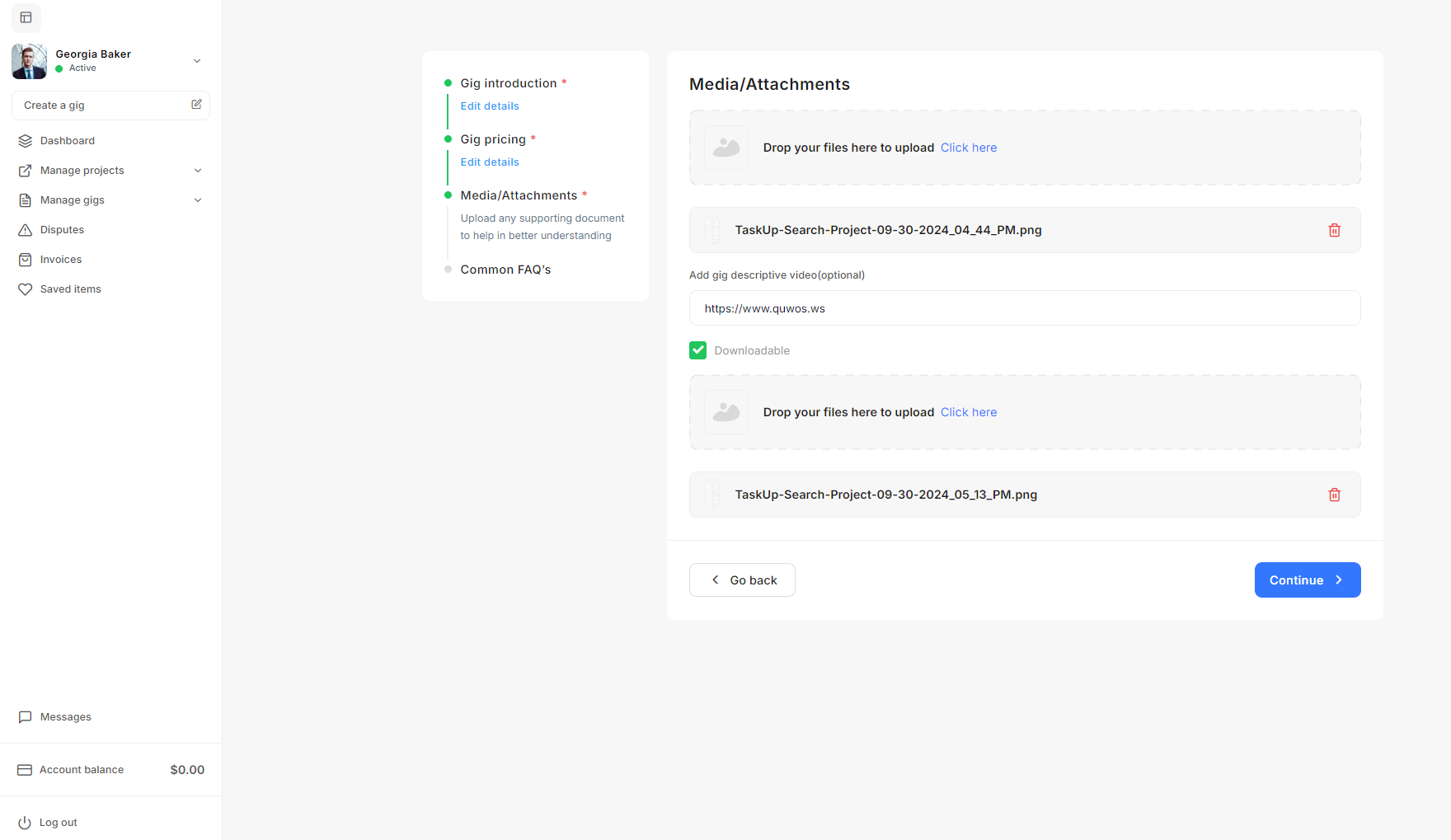Click the Log out power icon
Screen dimensions: 1451x840
[25, 823]
